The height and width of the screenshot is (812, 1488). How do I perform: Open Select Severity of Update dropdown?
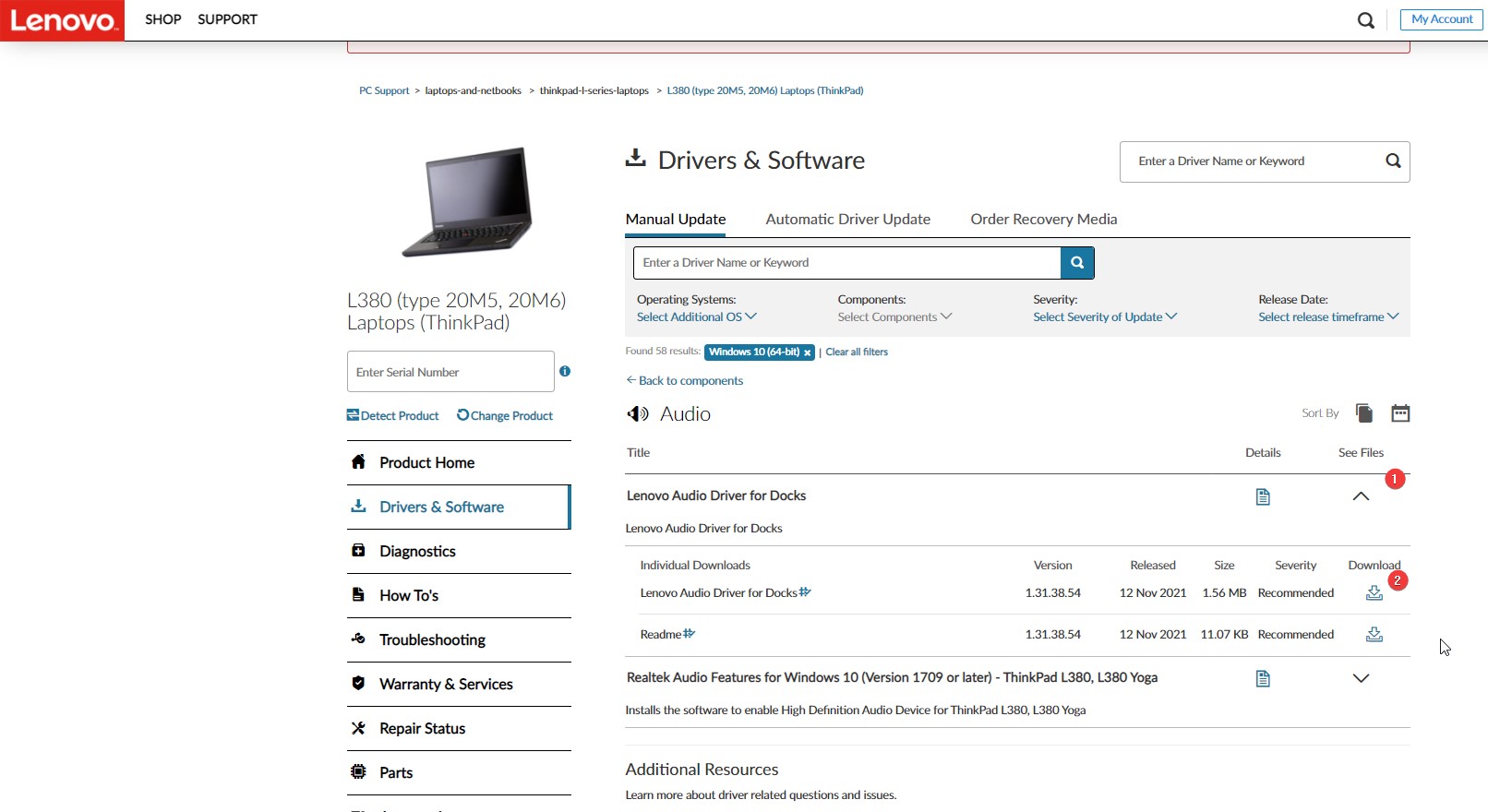pos(1105,316)
